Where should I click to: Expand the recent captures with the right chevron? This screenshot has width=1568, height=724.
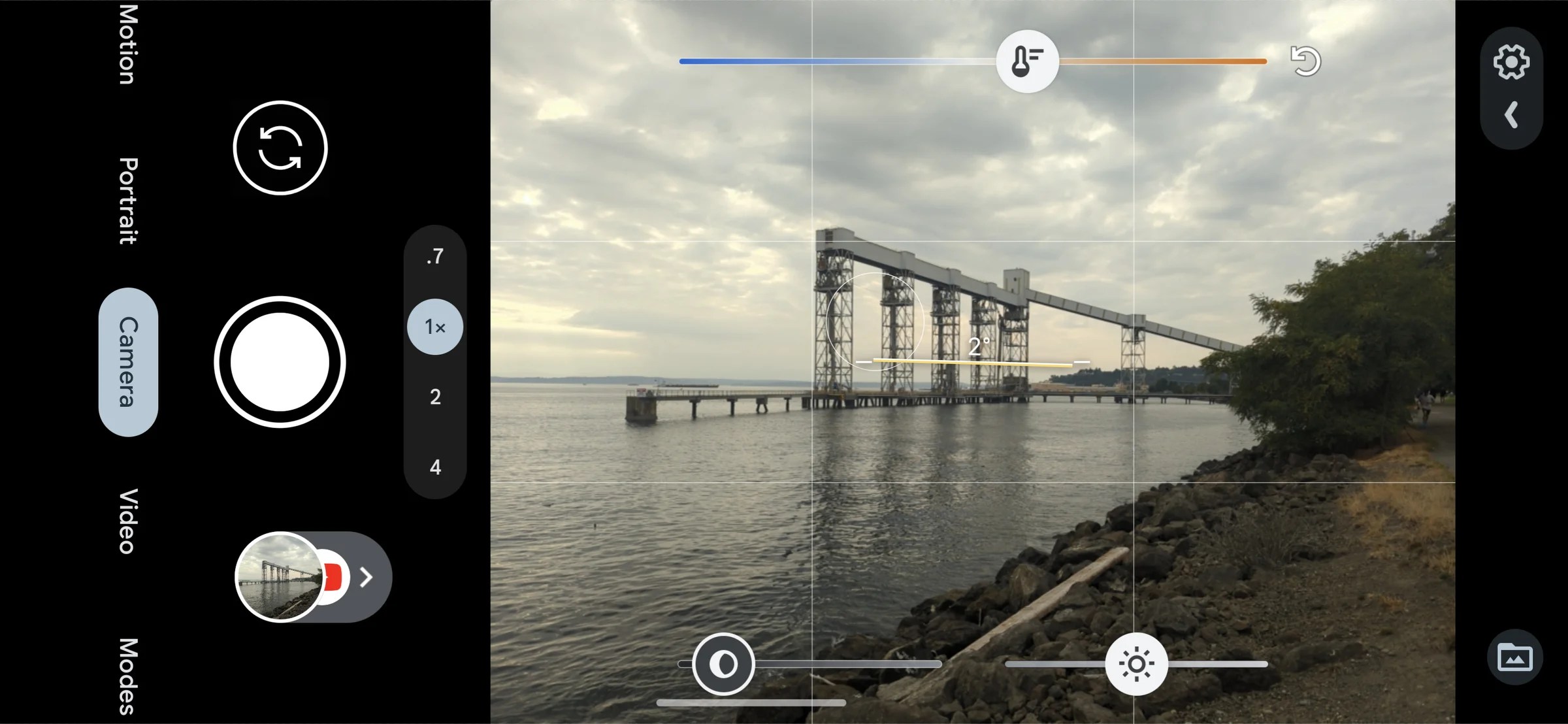pyautogui.click(x=368, y=577)
